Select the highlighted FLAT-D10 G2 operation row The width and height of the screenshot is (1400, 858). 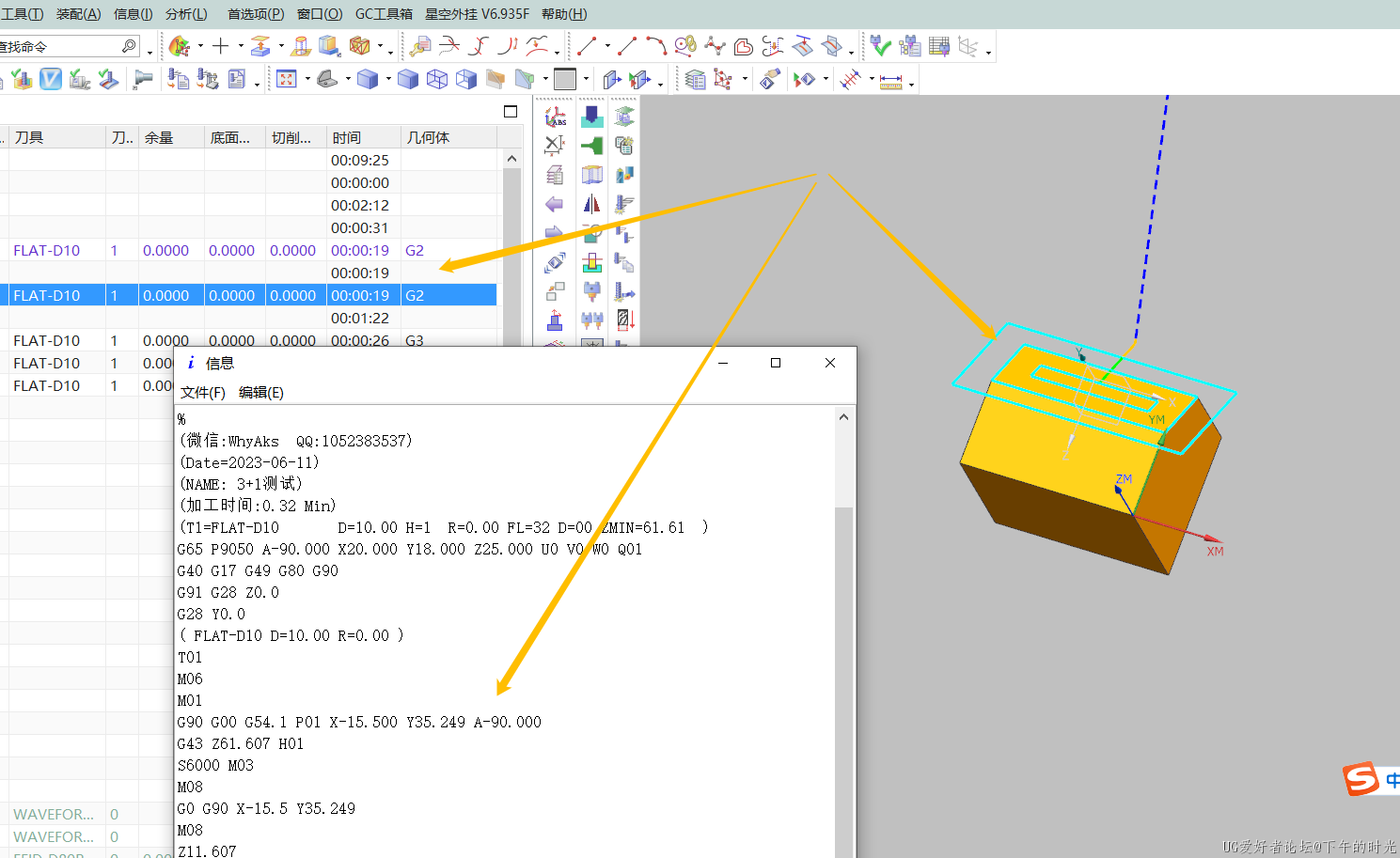[248, 295]
